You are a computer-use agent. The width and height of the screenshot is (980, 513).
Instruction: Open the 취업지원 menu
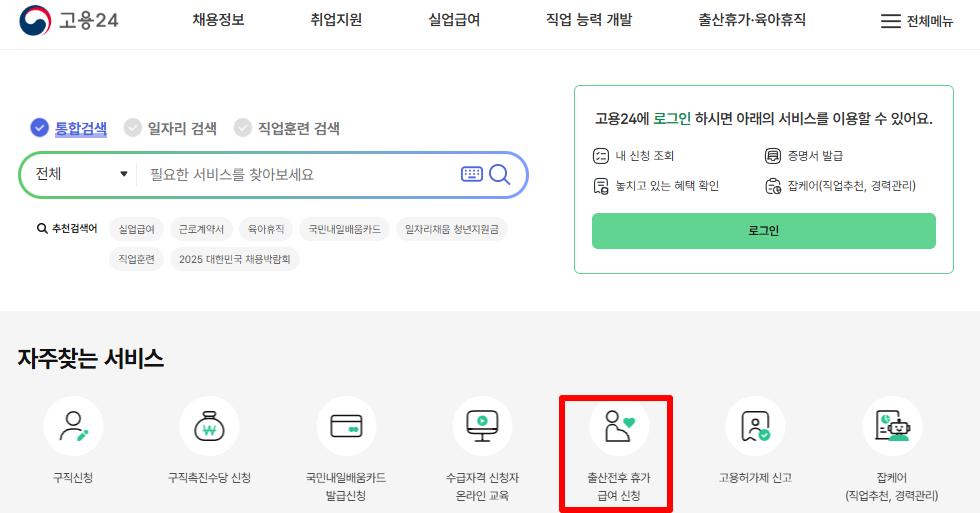(x=336, y=20)
